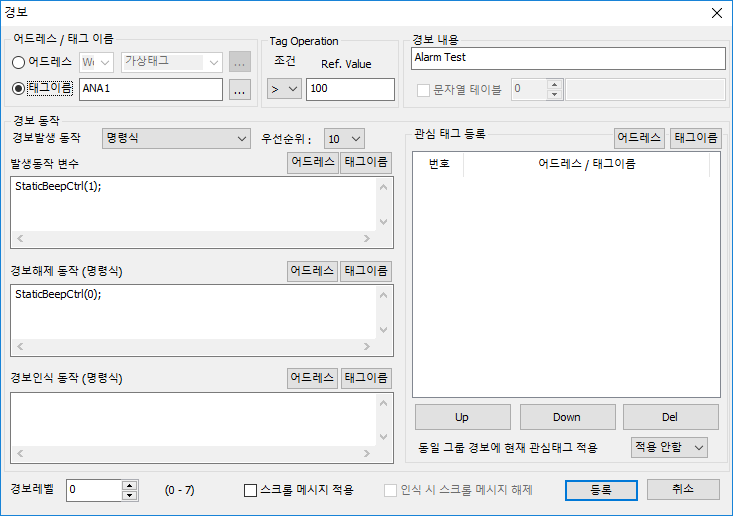Enable 스크롤 메시지 적용 checkbox
Image resolution: width=733 pixels, height=516 pixels.
251,490
